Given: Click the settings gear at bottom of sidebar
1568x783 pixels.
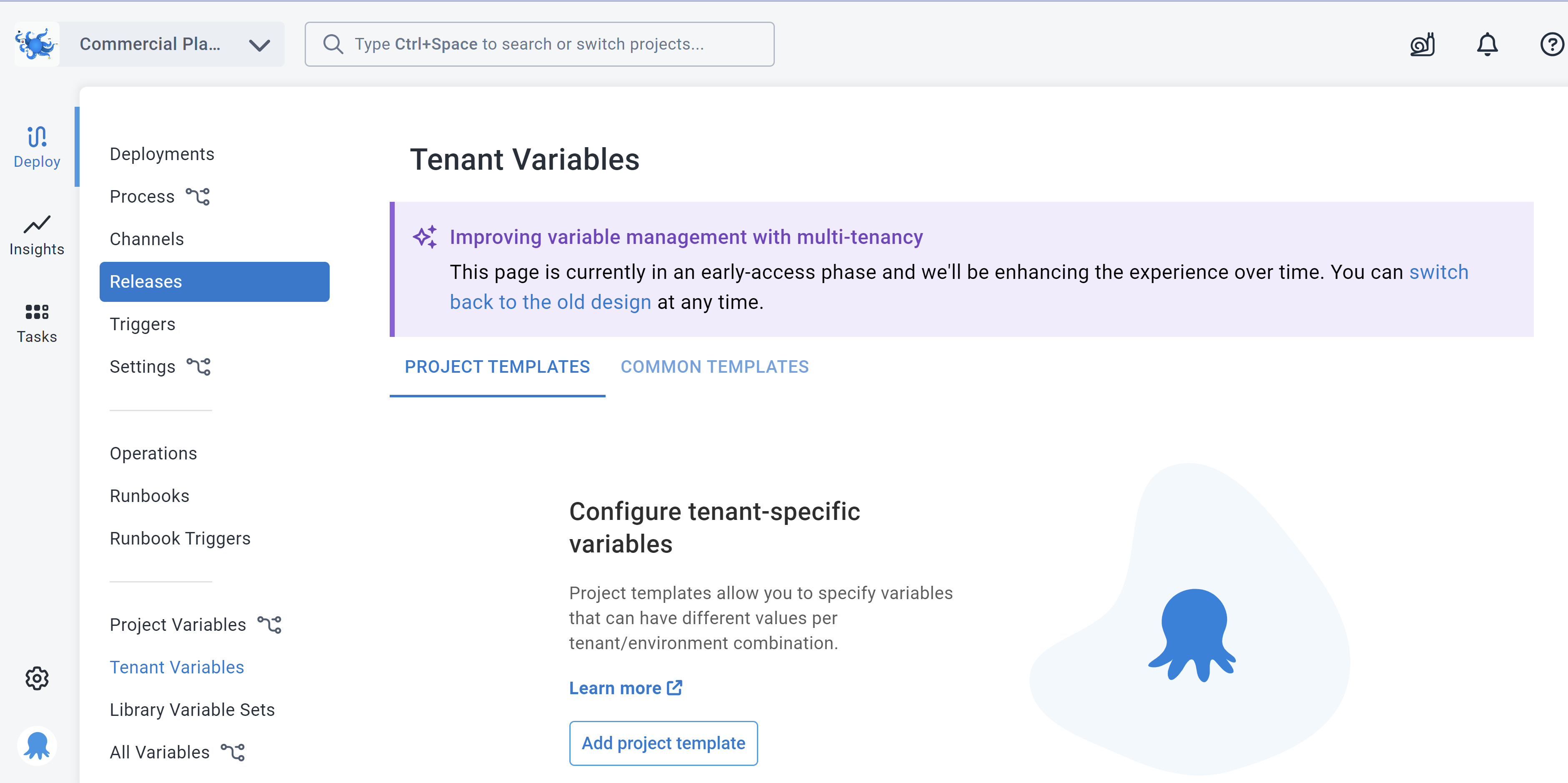Looking at the screenshot, I should 37,678.
